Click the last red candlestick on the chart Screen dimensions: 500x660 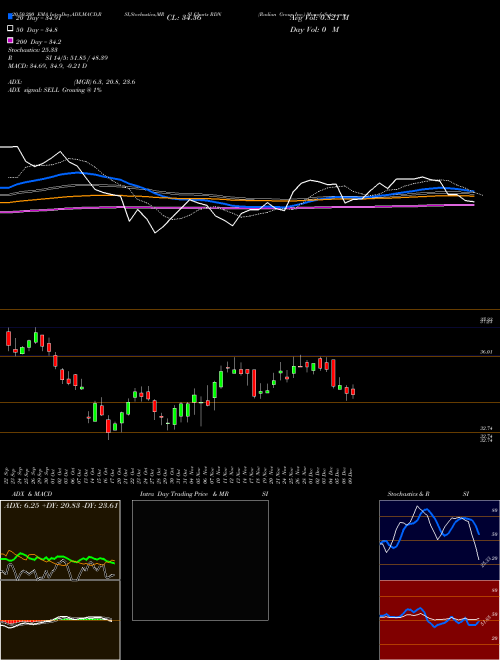[x=353, y=391]
